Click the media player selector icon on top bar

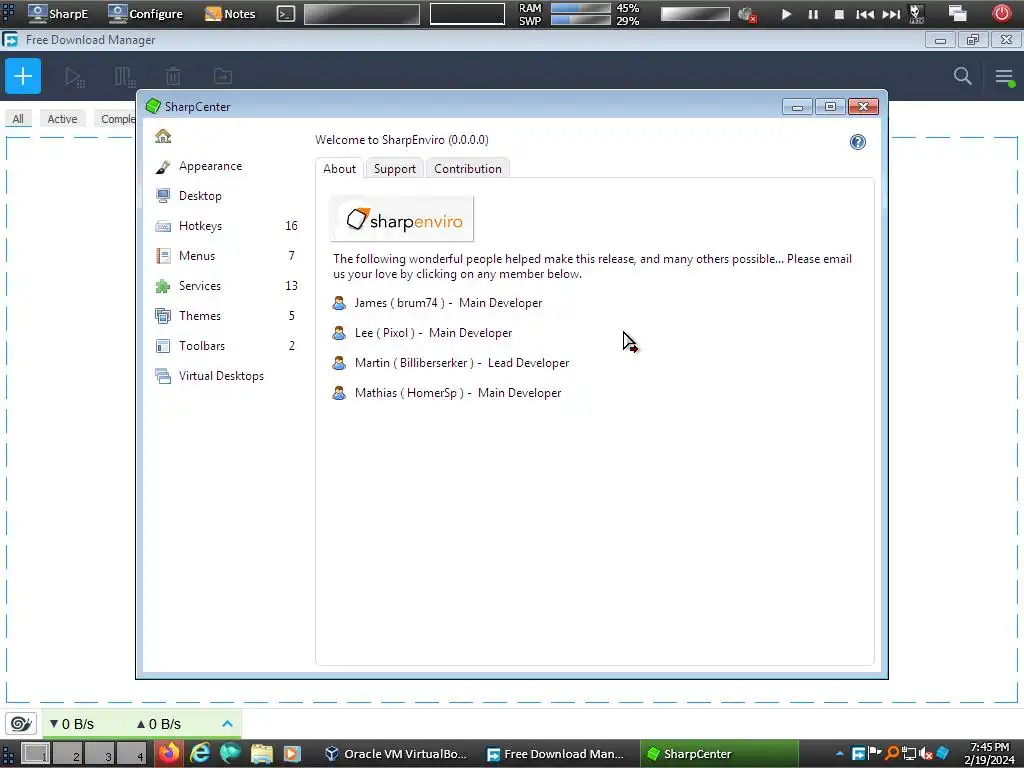917,14
